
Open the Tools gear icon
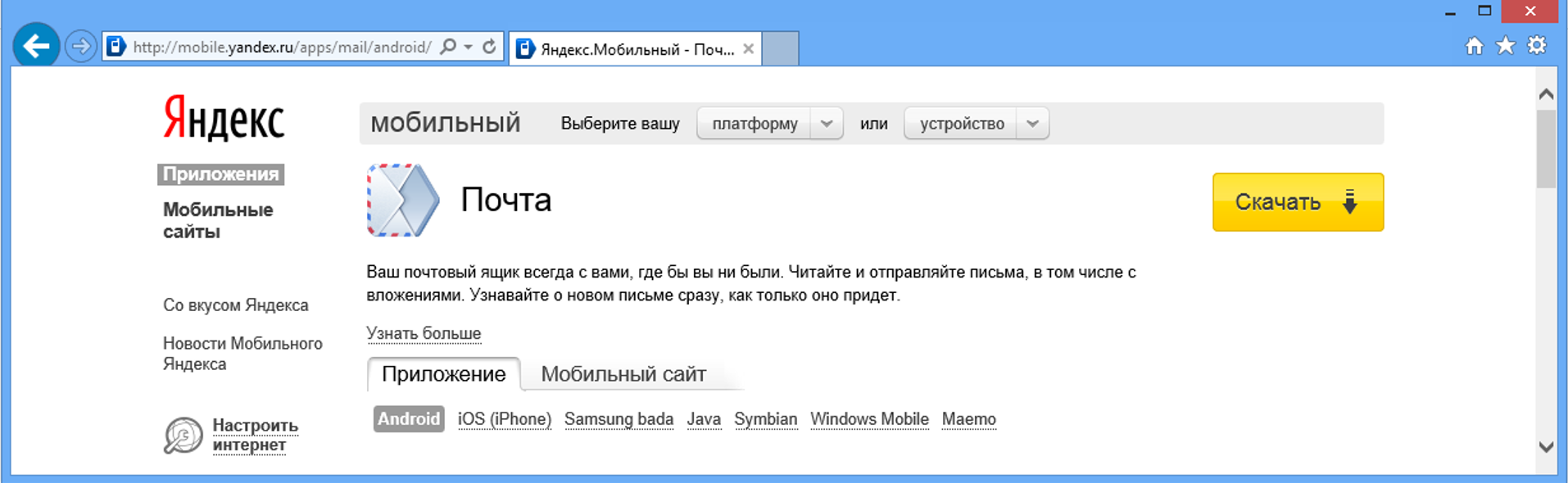click(1537, 46)
